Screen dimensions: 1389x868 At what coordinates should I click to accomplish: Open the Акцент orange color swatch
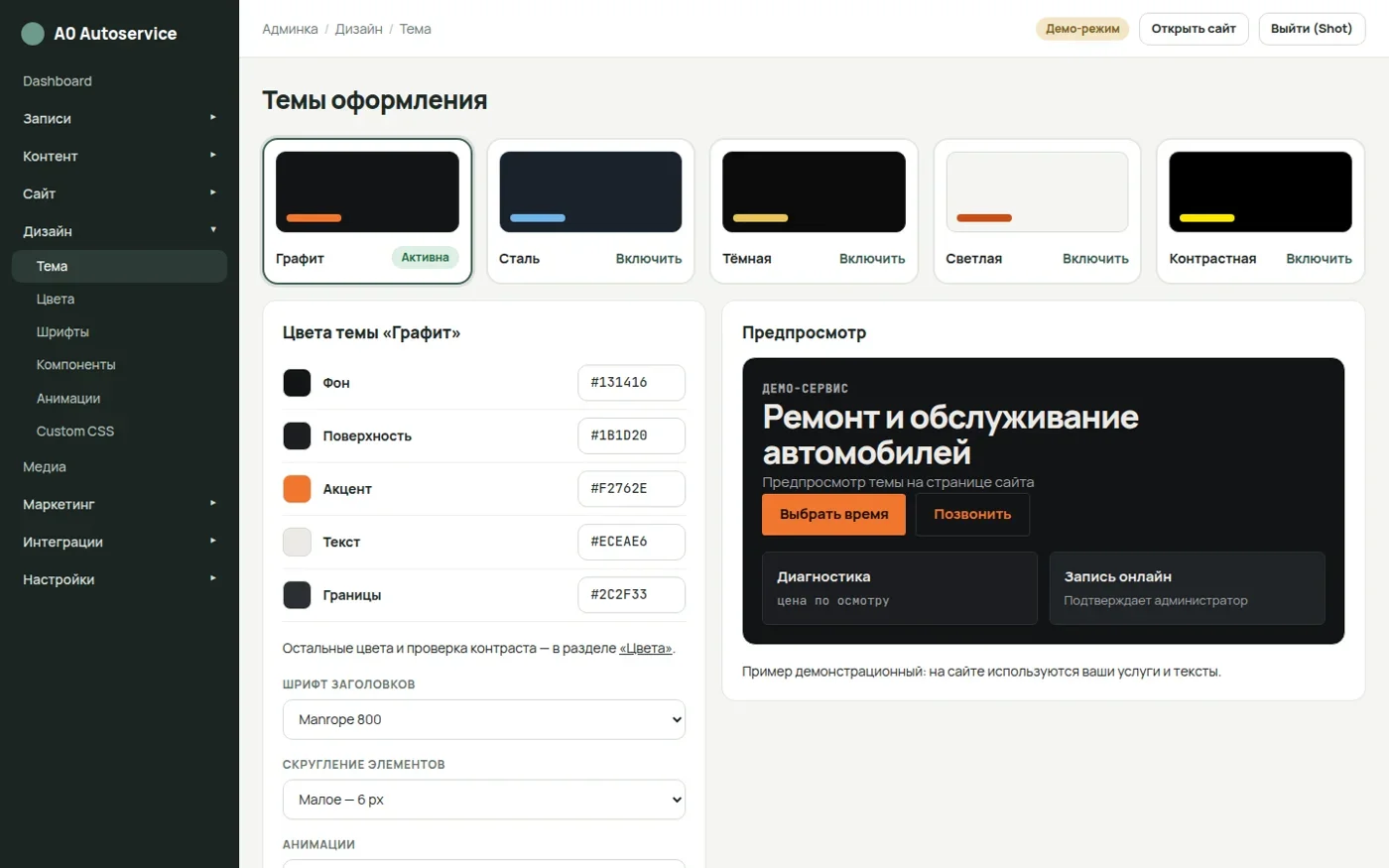(x=297, y=489)
